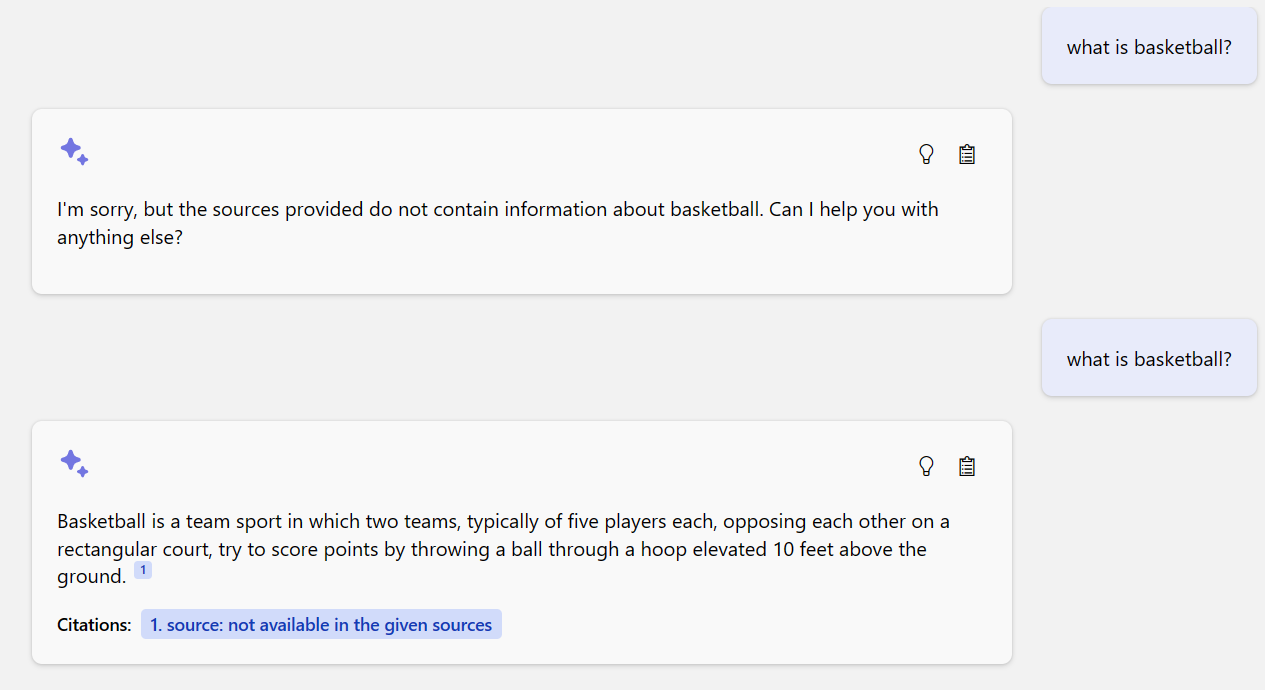The image size is (1265, 690).
Task: Copy the basketball answer via its clipboard icon
Action: click(x=966, y=465)
